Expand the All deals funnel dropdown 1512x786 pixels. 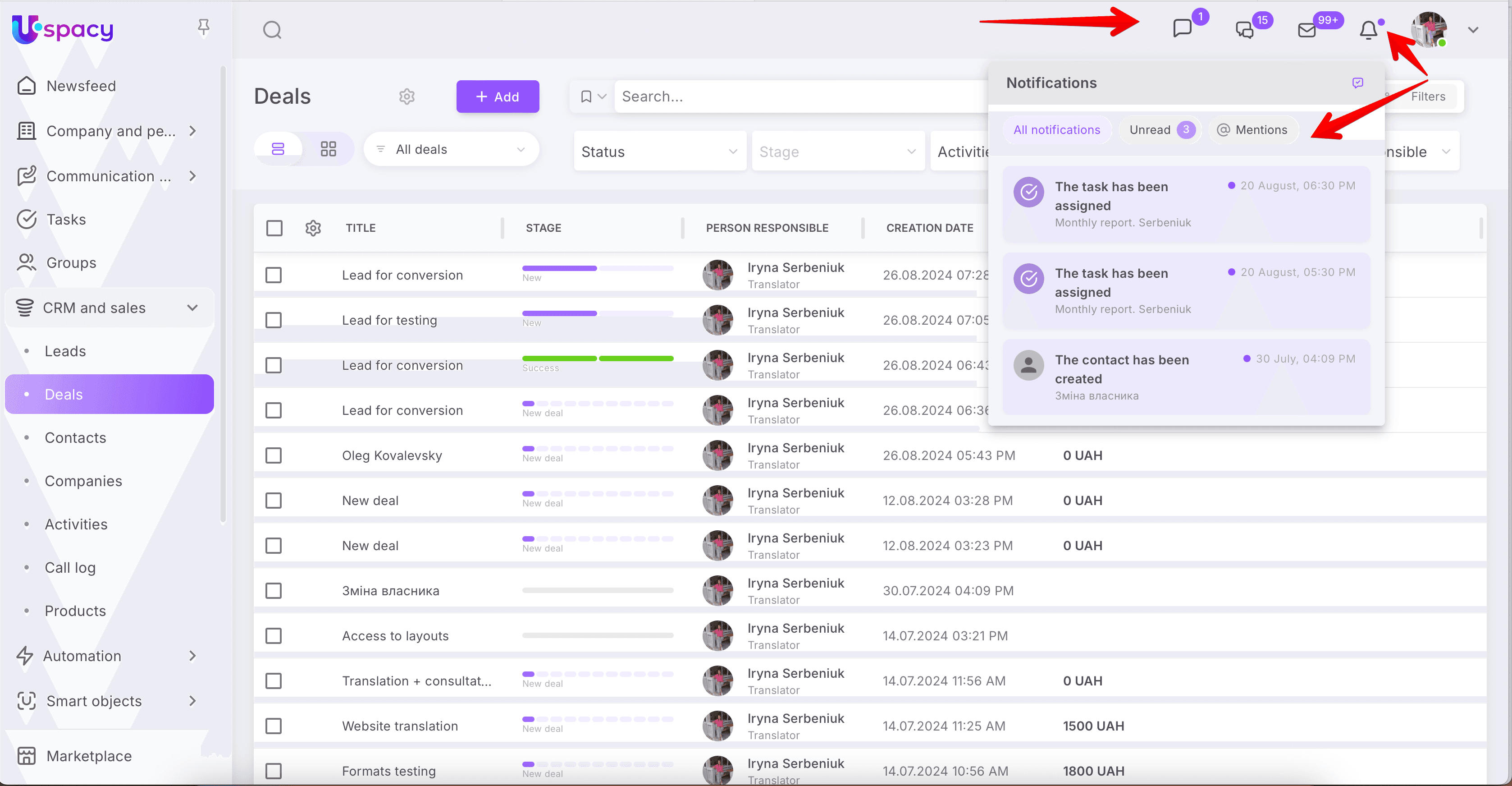point(451,149)
